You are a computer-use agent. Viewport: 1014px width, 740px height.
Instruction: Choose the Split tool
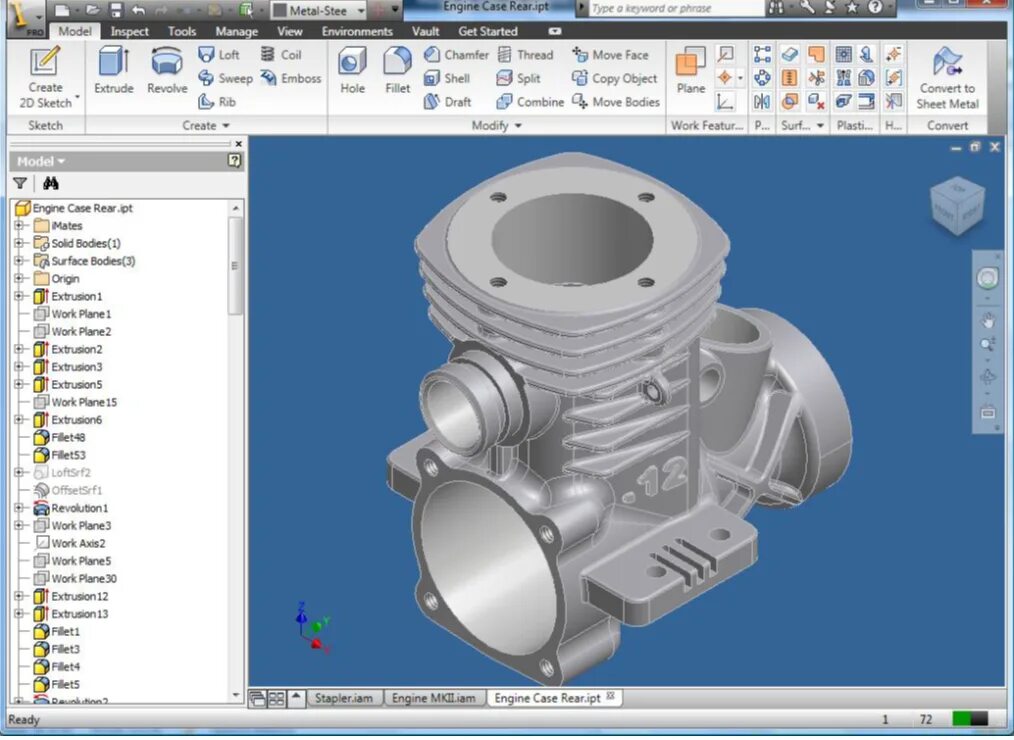519,78
